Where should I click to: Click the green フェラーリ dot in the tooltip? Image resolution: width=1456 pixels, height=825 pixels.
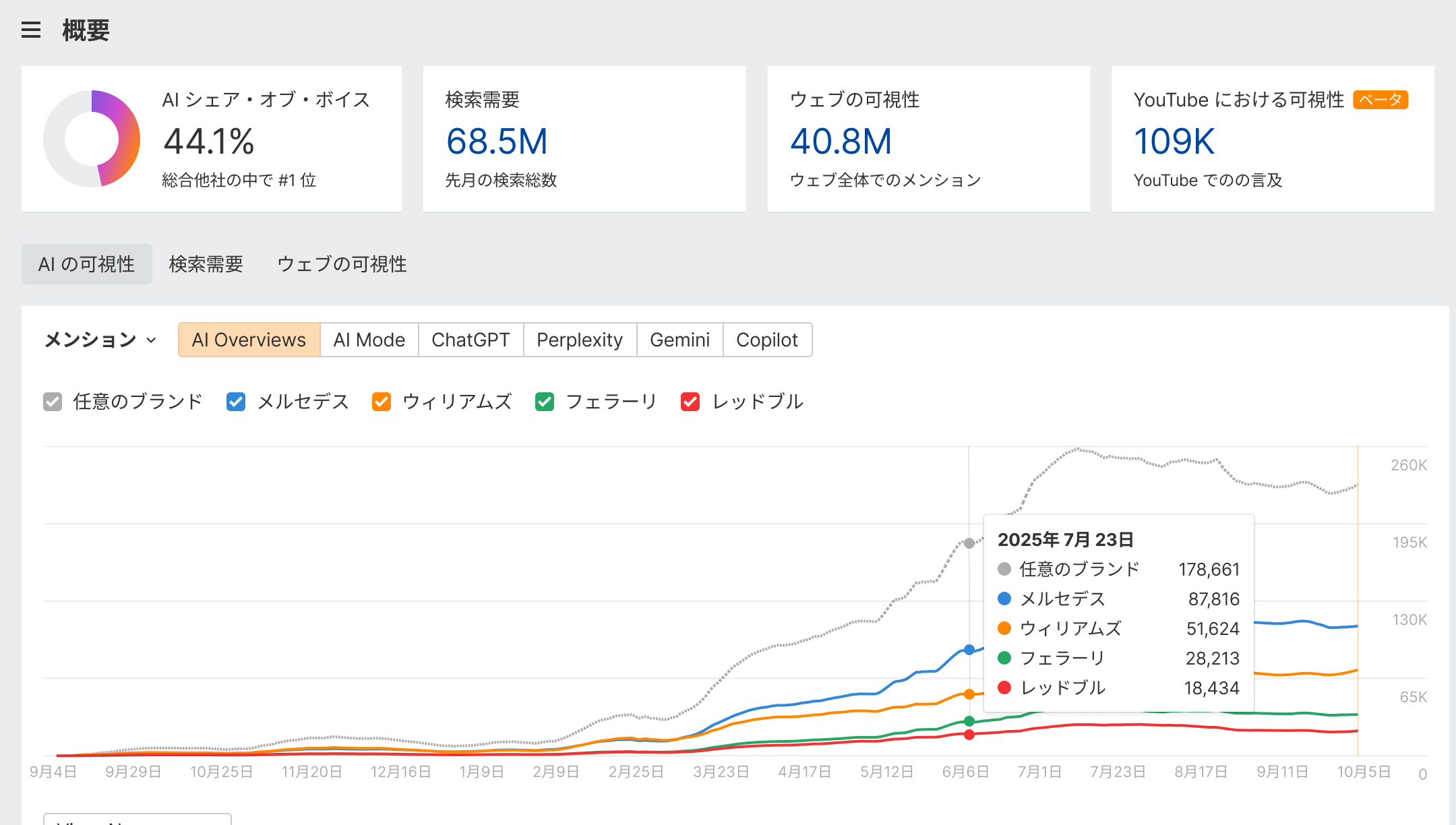[x=1006, y=658]
